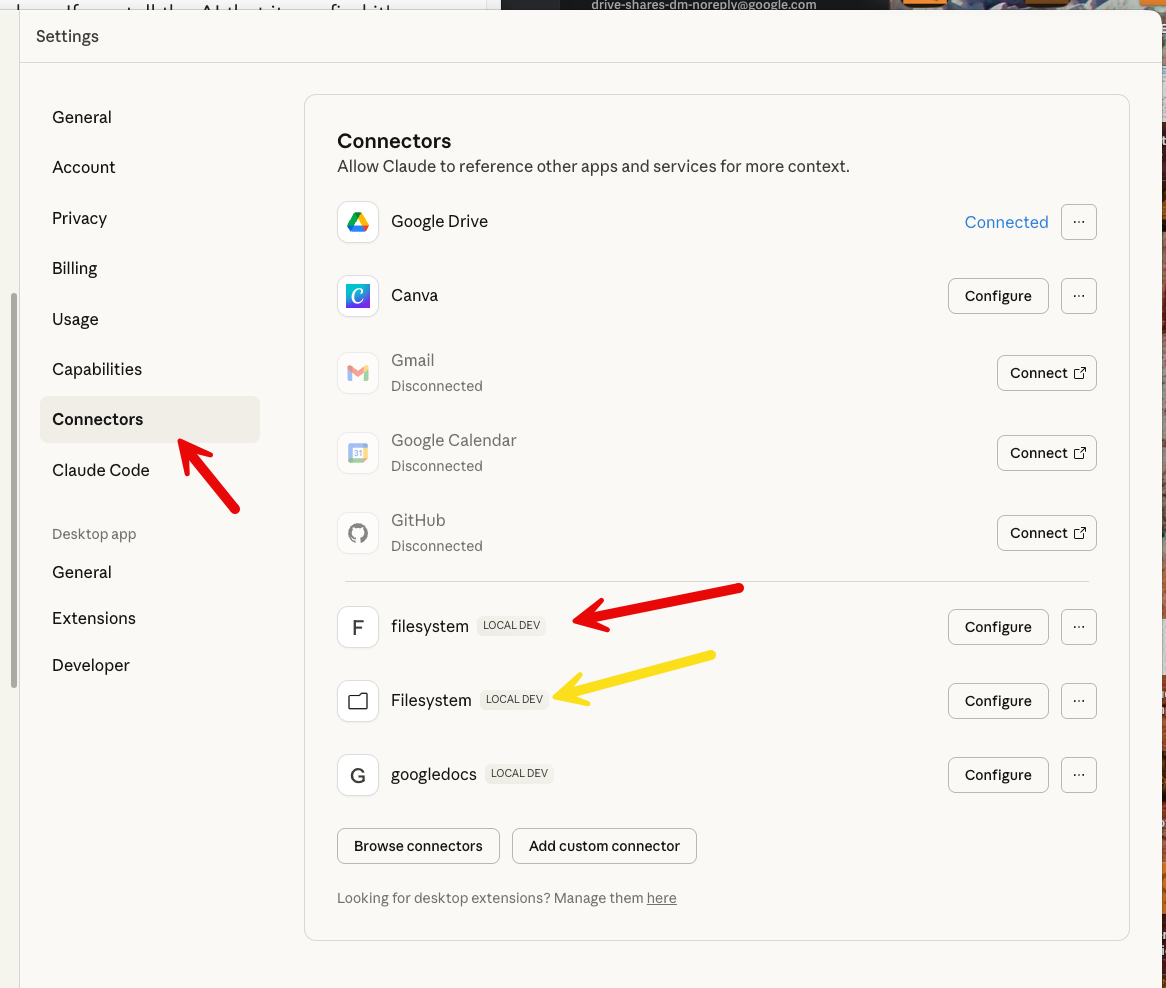Go to the Claude Code settings section
This screenshot has width=1166, height=988.
pyautogui.click(x=101, y=470)
